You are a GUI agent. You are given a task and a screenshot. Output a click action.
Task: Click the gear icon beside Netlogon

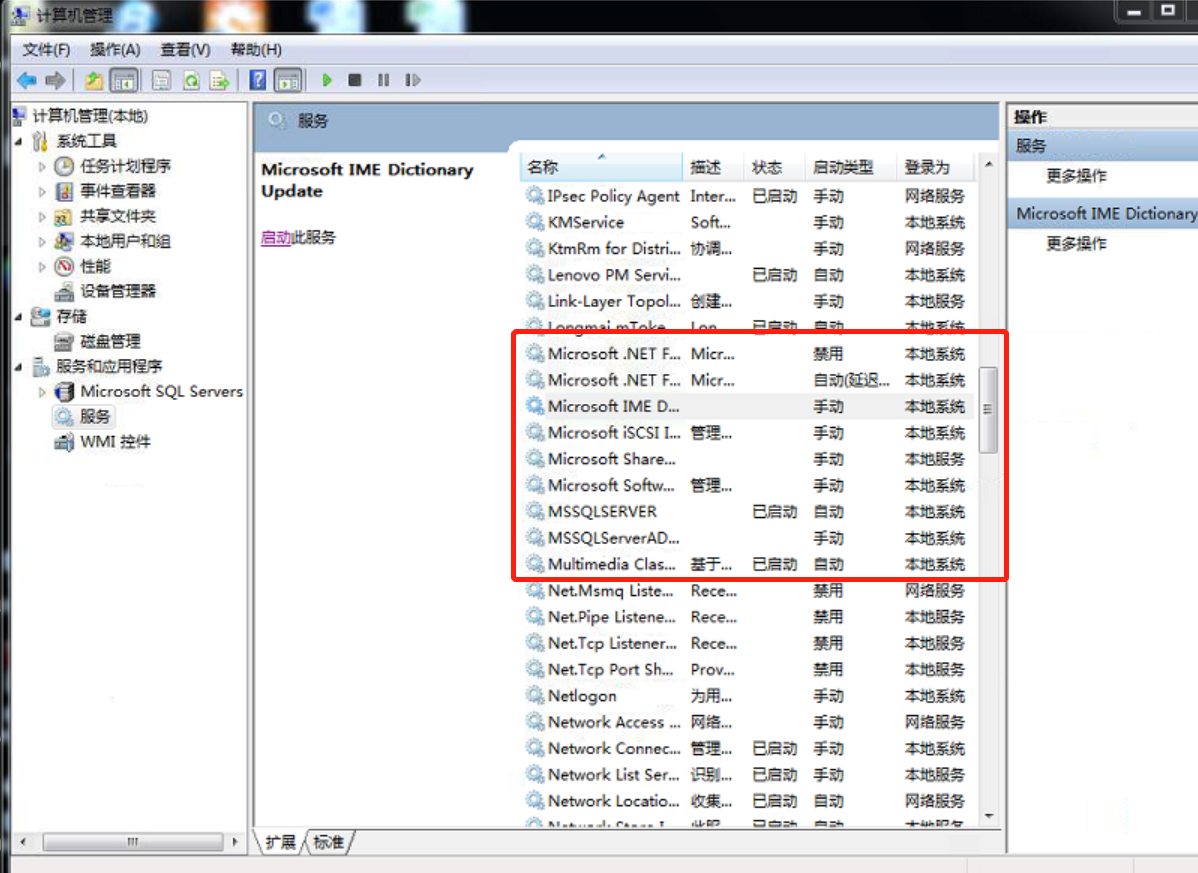(535, 695)
